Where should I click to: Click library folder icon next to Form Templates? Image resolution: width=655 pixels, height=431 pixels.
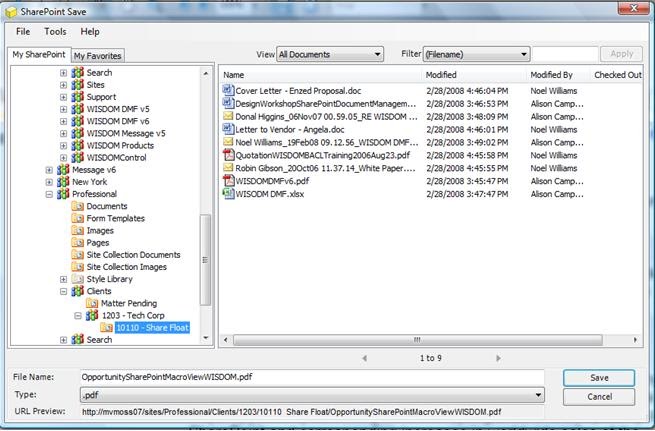[x=78, y=218]
